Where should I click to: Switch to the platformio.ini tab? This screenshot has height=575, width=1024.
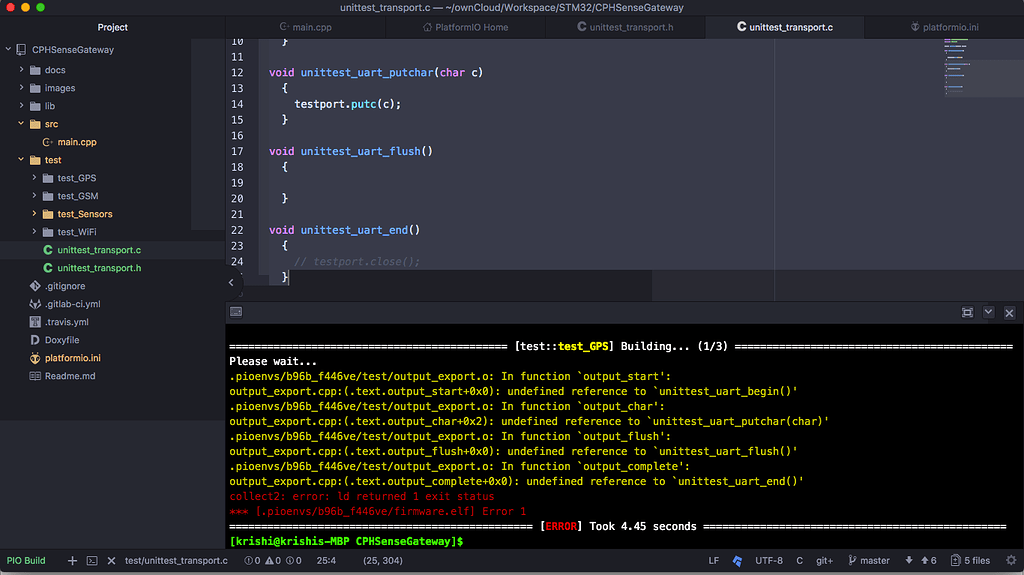[x=944, y=27]
